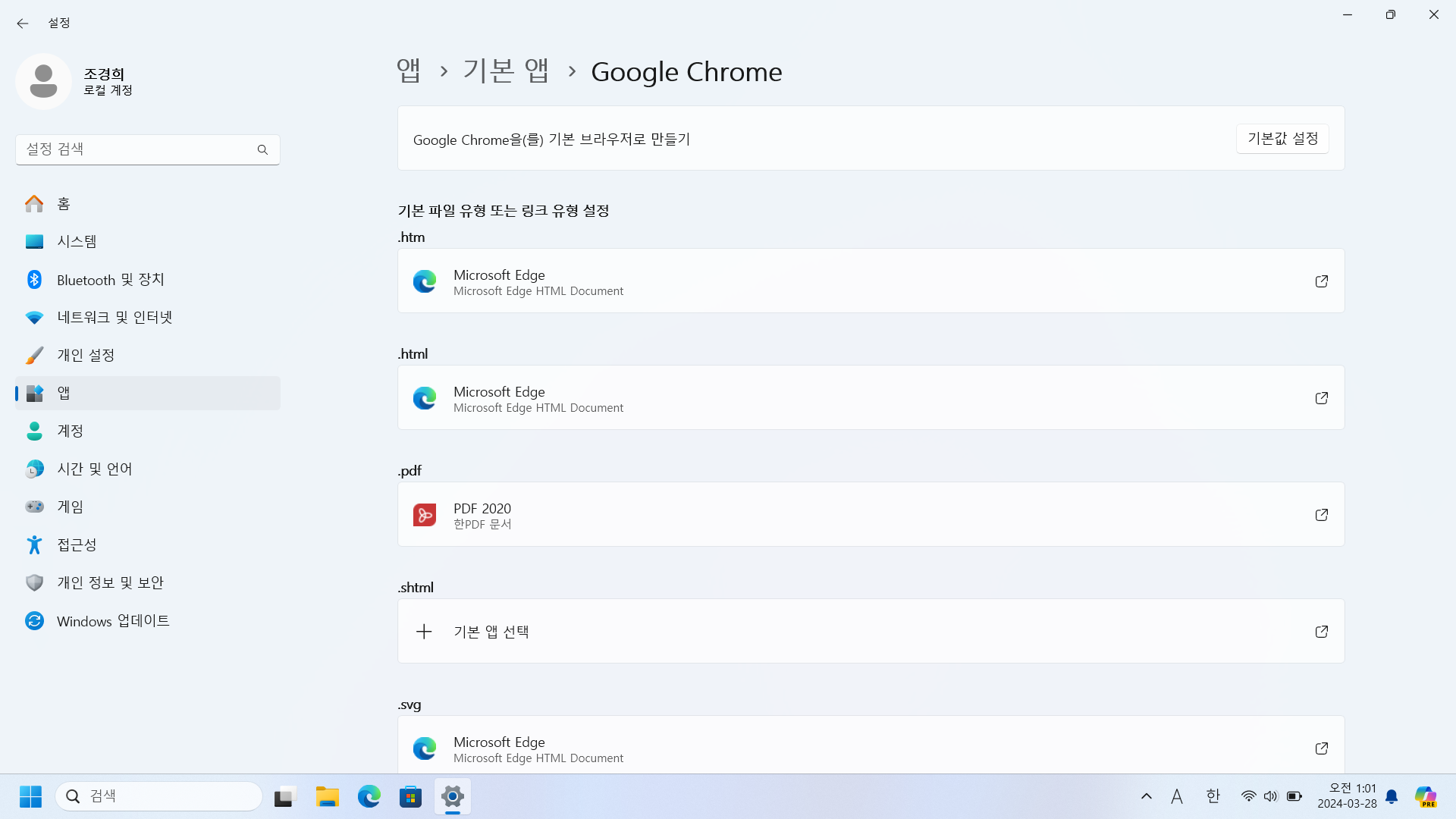Click Microsoft Edge icon in .htm row
Screen dimensions: 1456x819
coord(425,281)
